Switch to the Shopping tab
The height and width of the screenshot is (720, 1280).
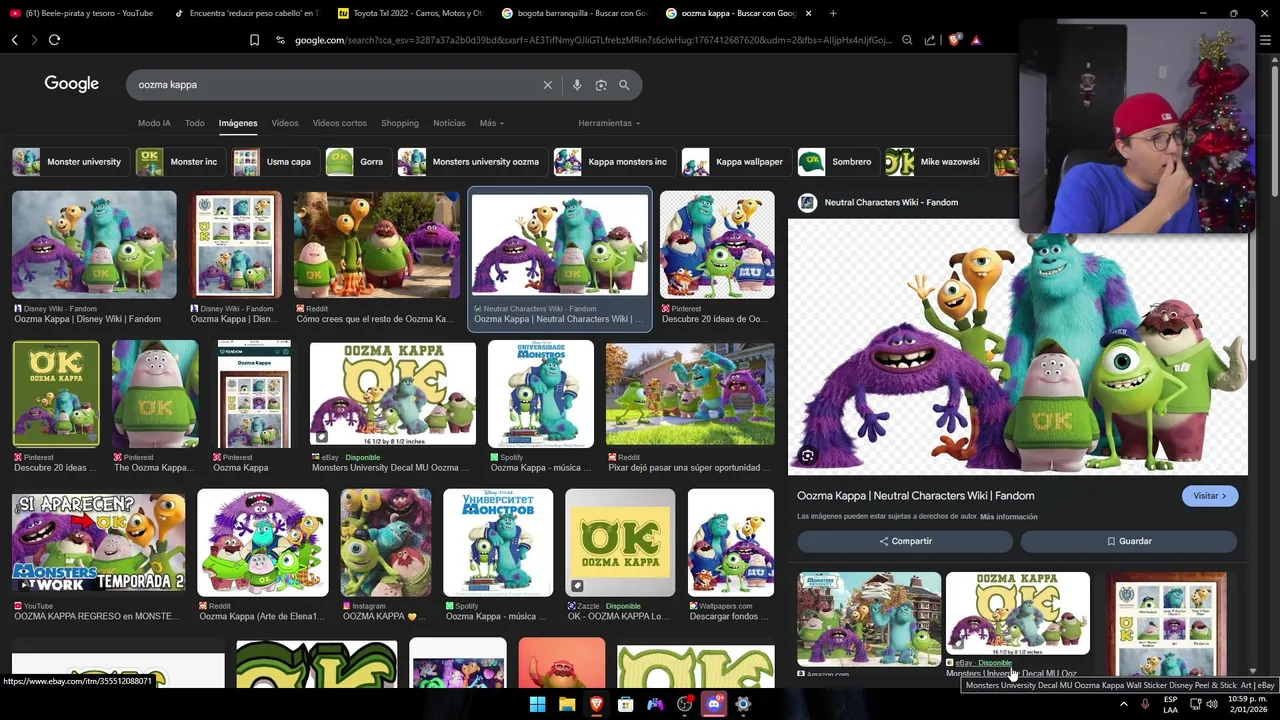tap(400, 123)
